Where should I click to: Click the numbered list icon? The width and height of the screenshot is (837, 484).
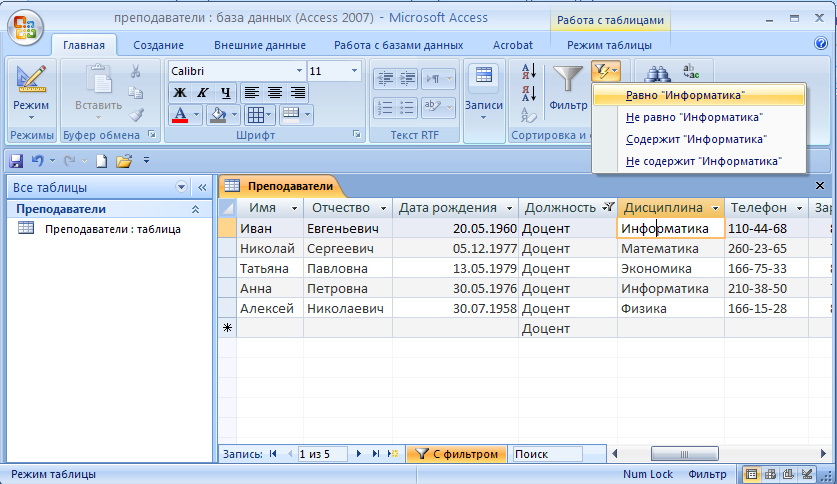point(385,108)
